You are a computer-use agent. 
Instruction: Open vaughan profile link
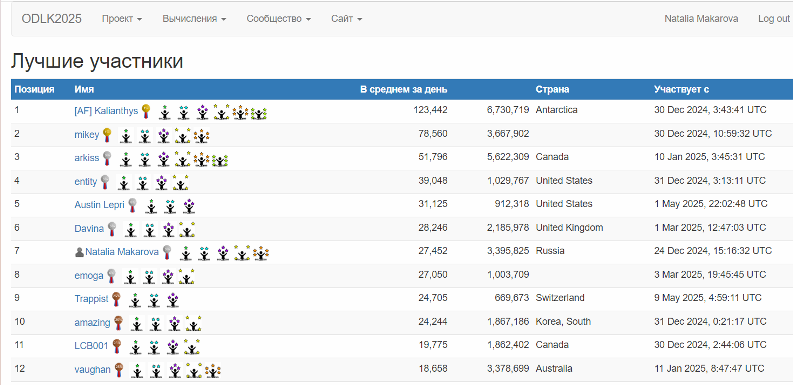pyautogui.click(x=93, y=369)
